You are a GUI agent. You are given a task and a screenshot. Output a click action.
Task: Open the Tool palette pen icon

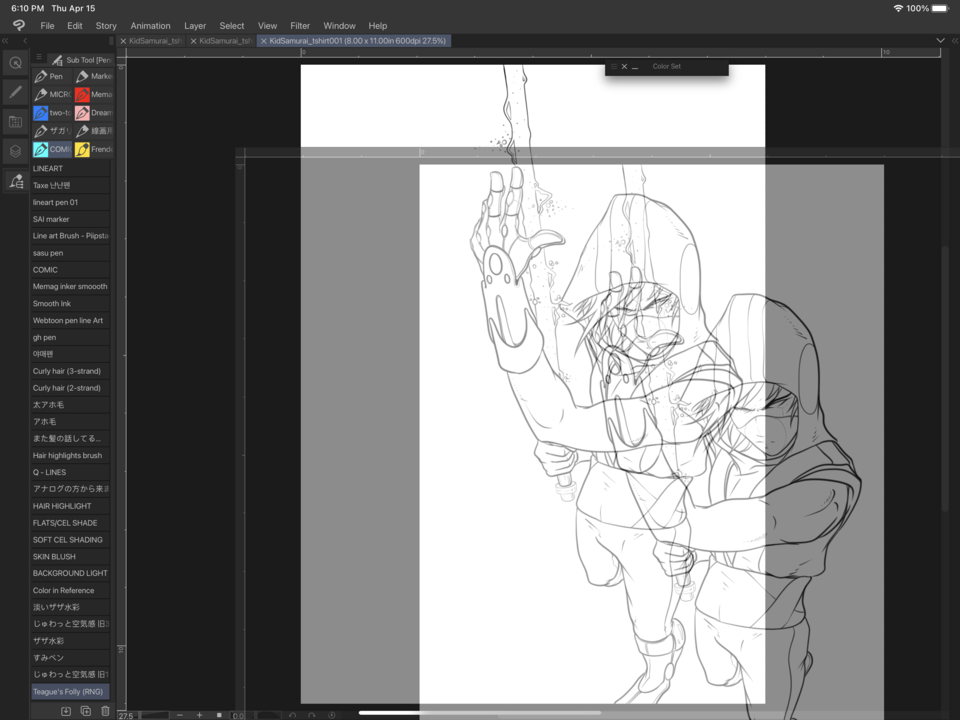16,92
